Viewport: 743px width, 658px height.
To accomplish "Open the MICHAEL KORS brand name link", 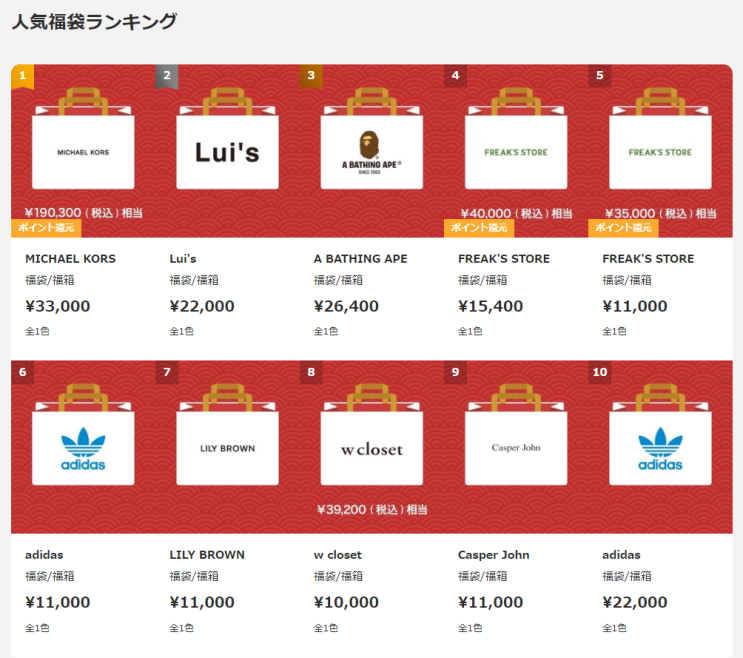I will [x=70, y=259].
